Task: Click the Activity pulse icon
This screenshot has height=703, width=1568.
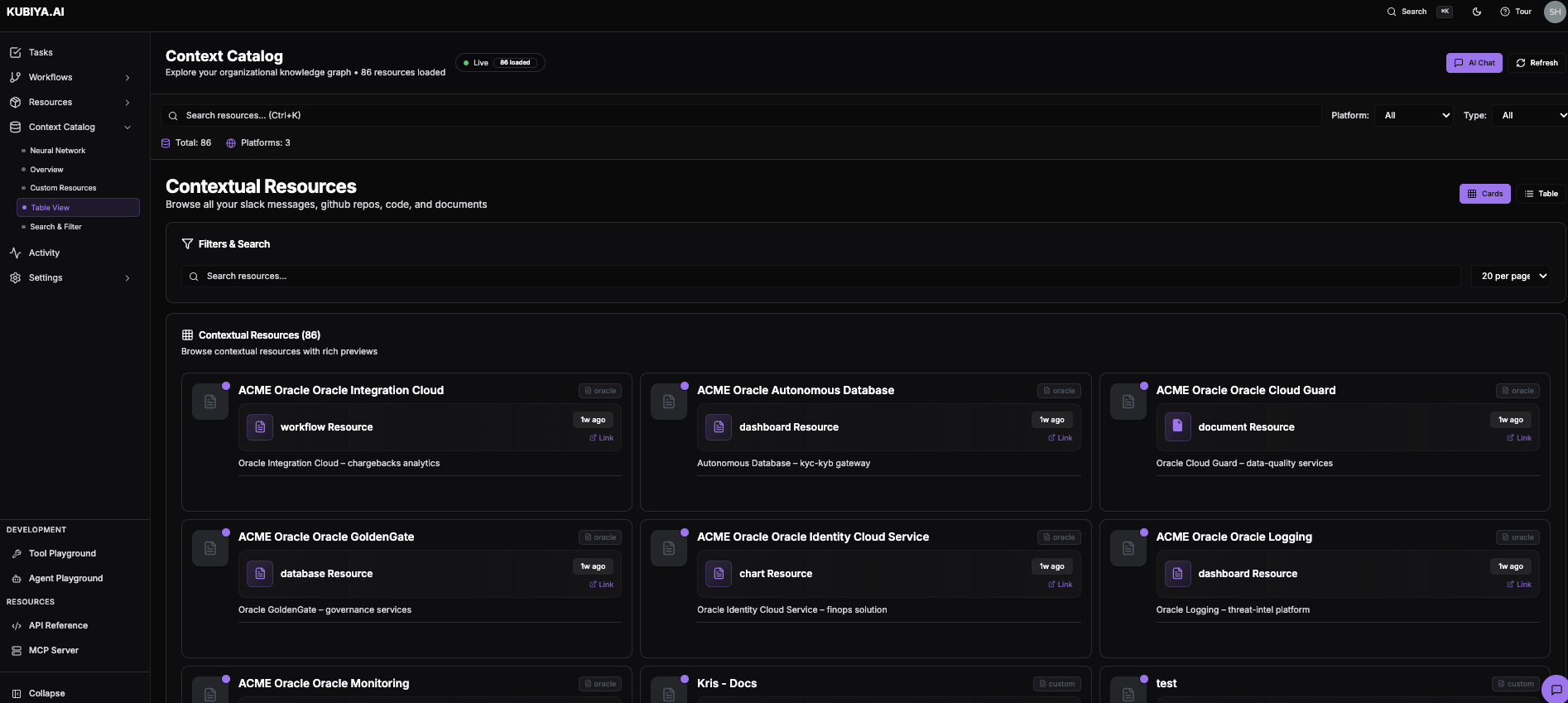Action: coord(15,253)
